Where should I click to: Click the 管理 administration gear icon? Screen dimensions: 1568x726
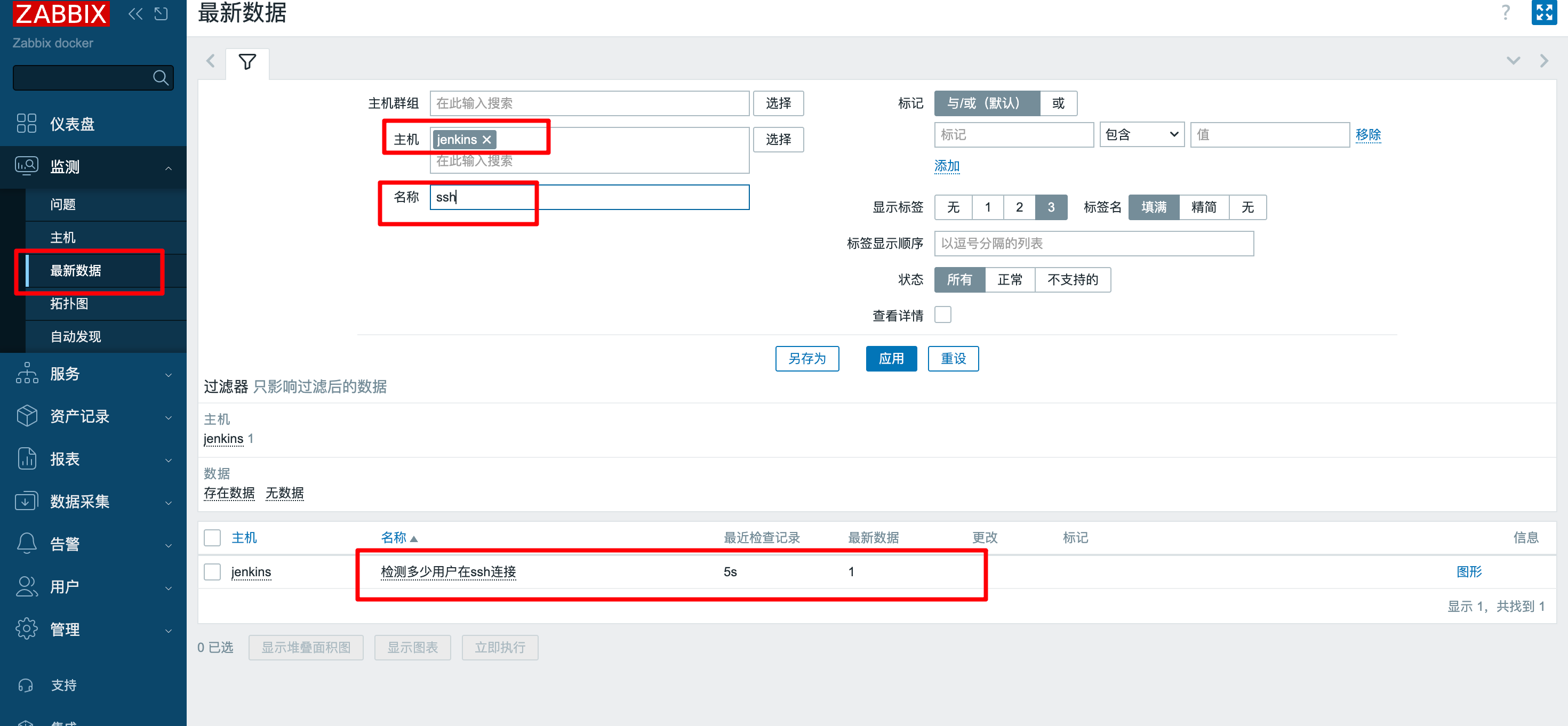pyautogui.click(x=27, y=628)
